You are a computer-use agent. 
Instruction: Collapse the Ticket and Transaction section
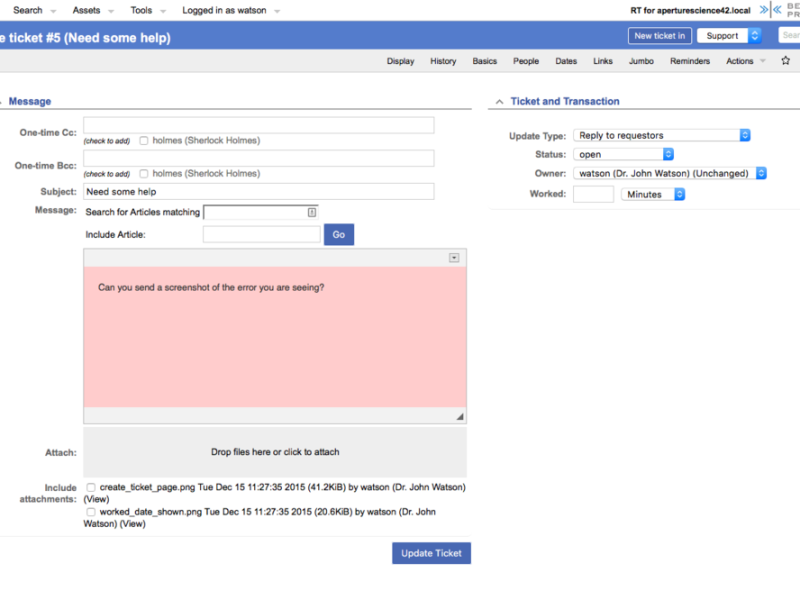coord(499,102)
